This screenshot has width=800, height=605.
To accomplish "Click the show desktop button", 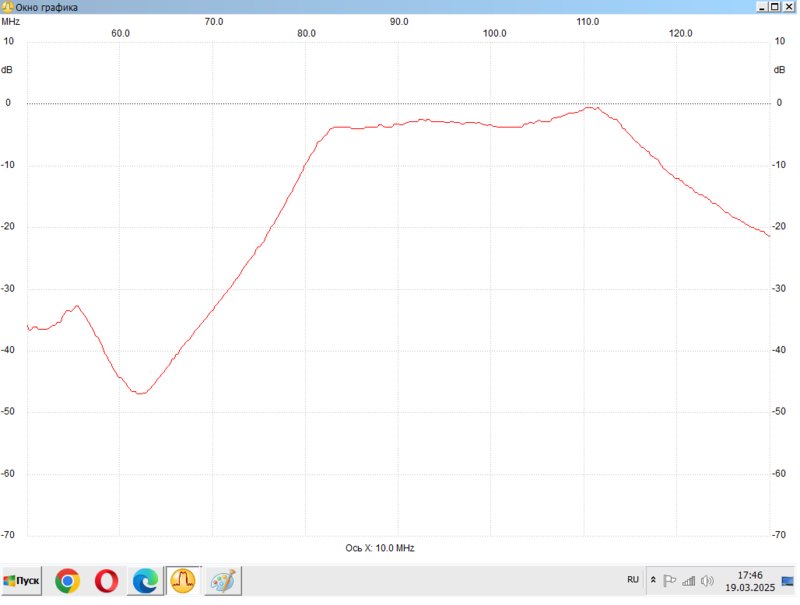I will pos(788,580).
